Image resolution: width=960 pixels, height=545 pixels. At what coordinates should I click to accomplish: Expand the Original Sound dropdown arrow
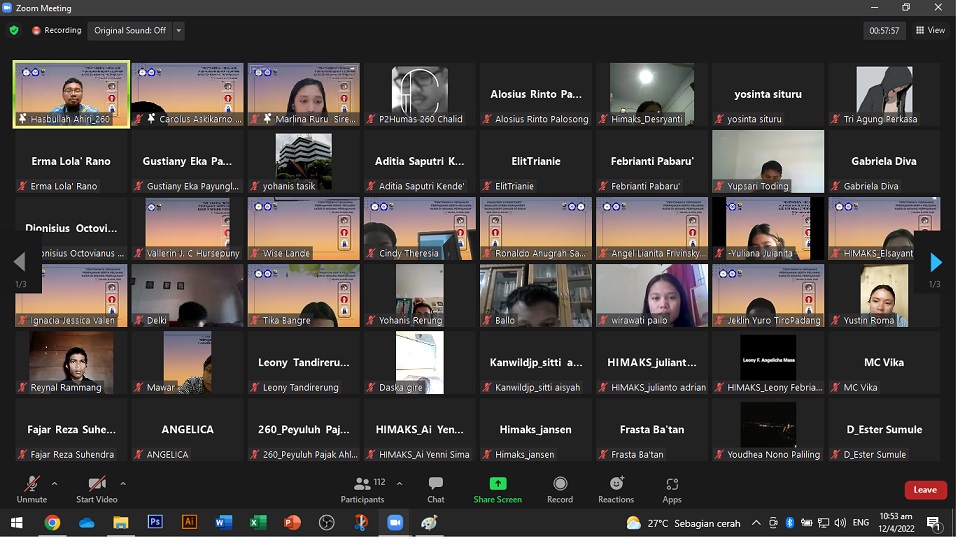pyautogui.click(x=179, y=31)
